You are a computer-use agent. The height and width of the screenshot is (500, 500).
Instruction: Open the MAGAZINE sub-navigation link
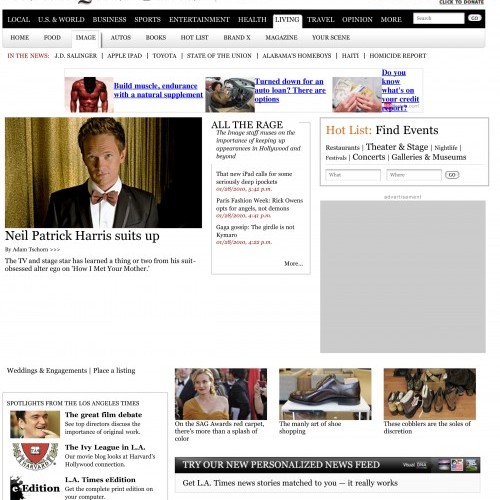pos(281,38)
